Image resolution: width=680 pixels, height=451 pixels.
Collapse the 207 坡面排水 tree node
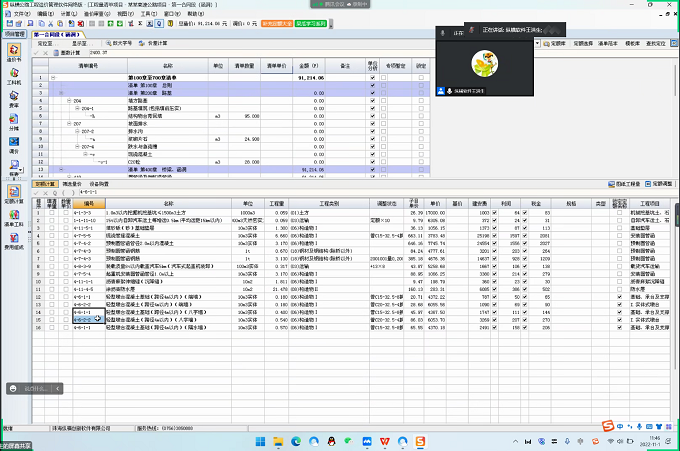(x=68, y=126)
